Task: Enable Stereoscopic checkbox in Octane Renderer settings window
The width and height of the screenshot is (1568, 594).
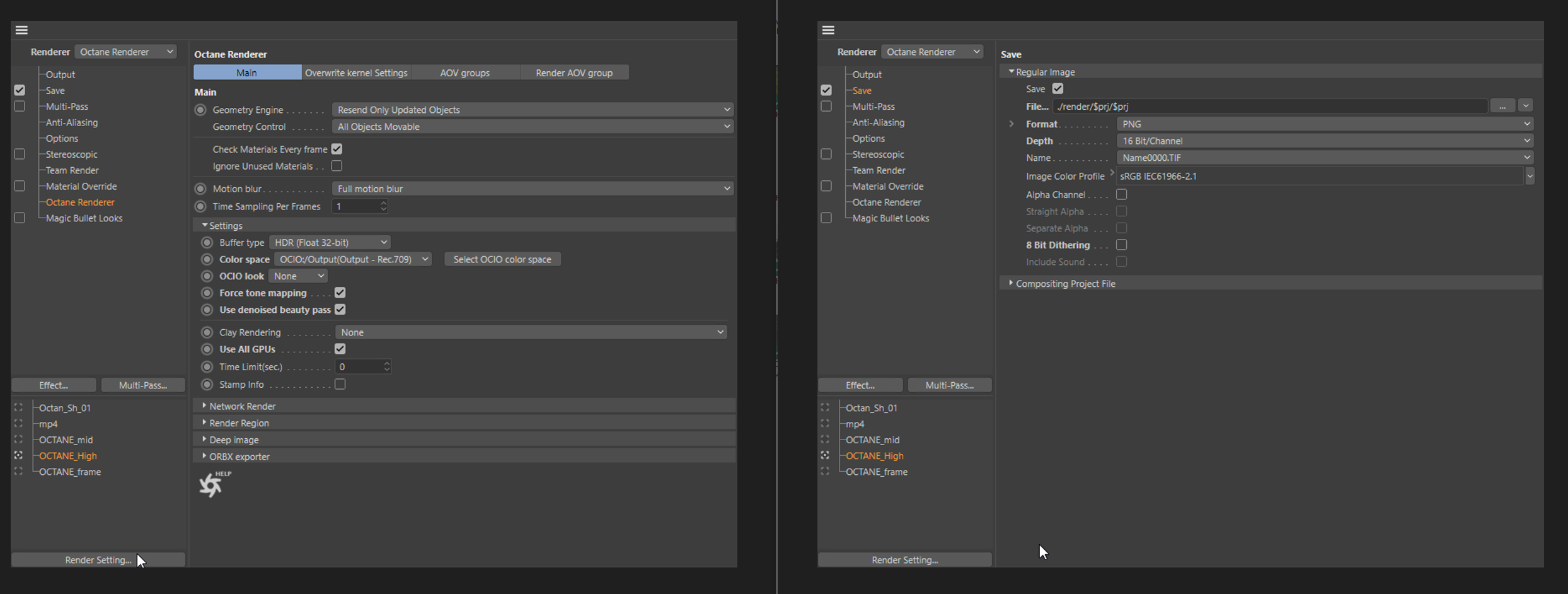Action: tap(20, 154)
